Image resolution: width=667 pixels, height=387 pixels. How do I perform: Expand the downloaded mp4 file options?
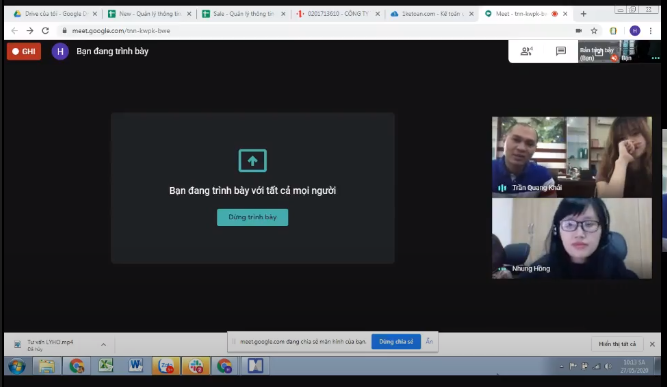pos(103,344)
